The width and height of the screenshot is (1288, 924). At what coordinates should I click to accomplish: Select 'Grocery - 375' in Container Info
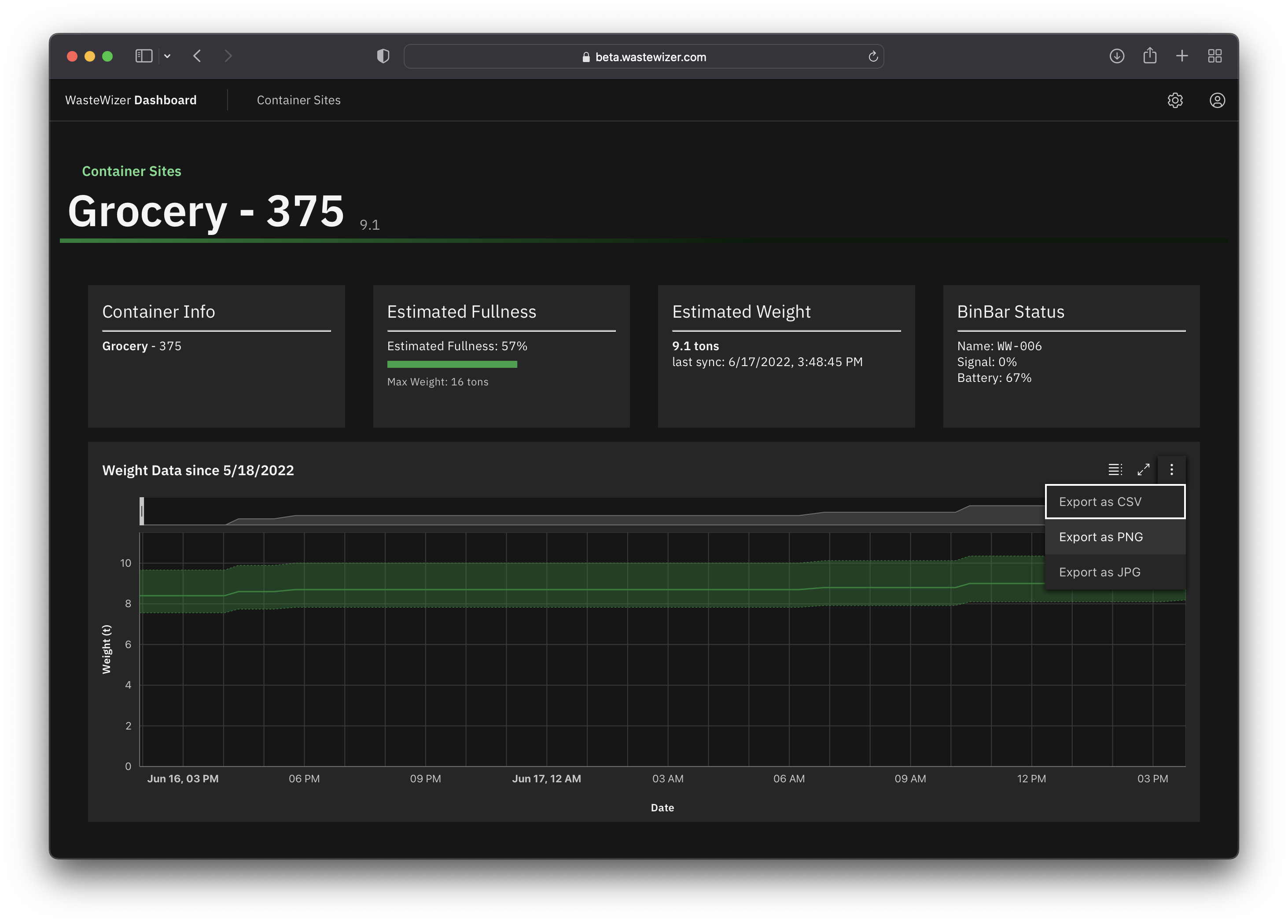141,346
